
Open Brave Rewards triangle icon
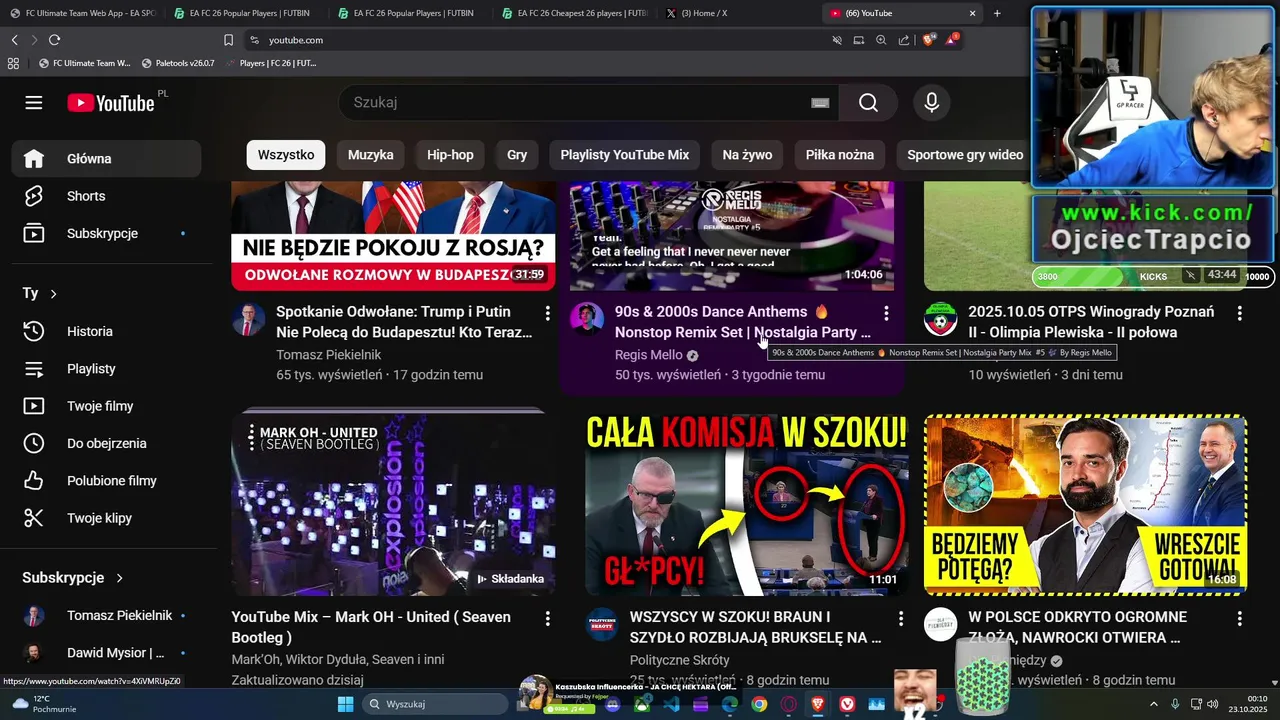pos(951,40)
